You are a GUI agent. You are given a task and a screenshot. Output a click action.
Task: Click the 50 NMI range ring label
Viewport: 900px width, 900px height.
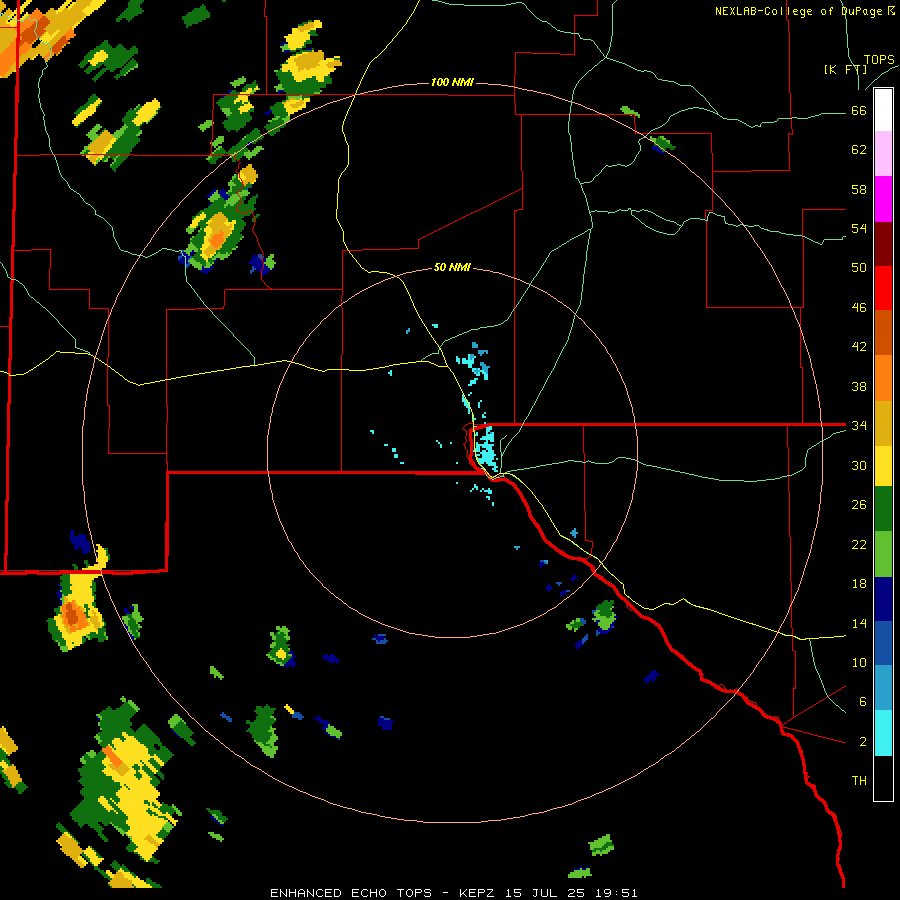452,267
